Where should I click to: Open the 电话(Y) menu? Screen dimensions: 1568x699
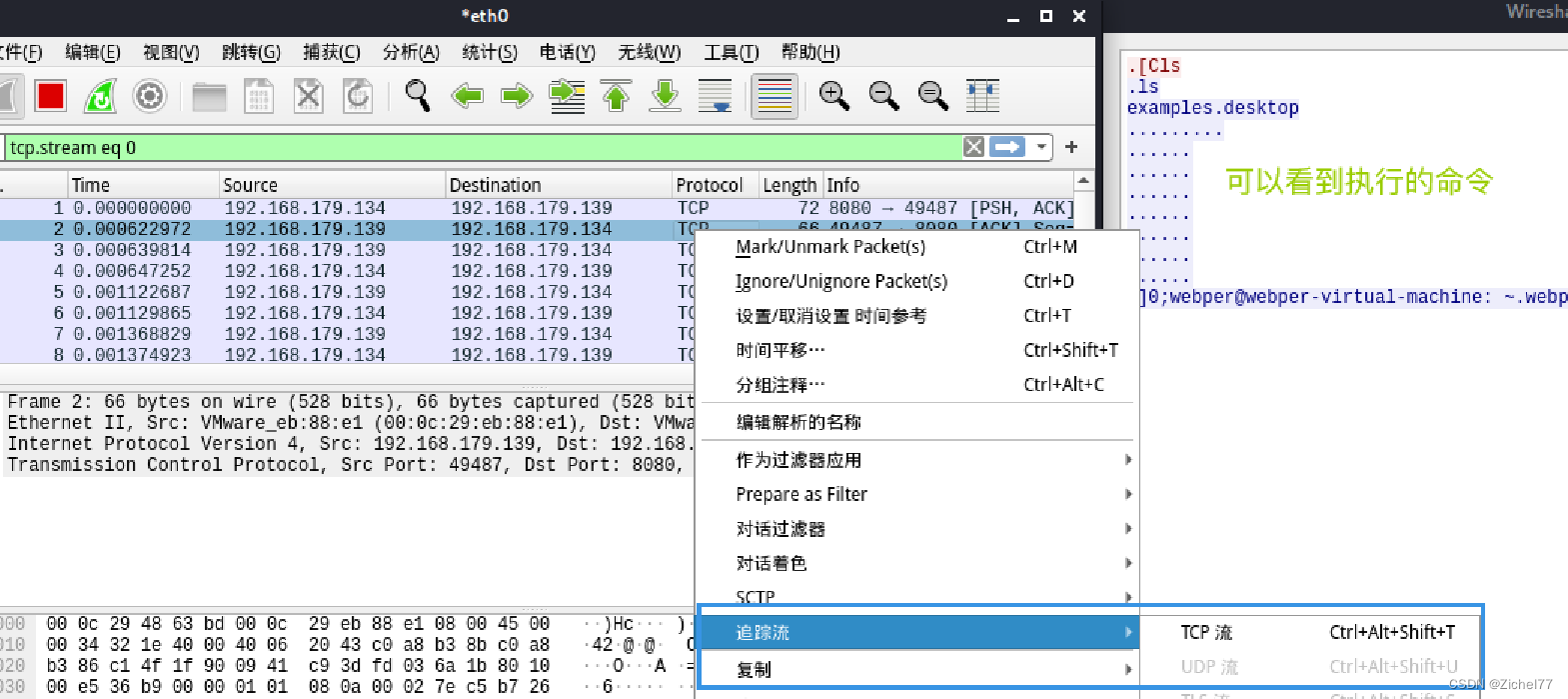[568, 52]
